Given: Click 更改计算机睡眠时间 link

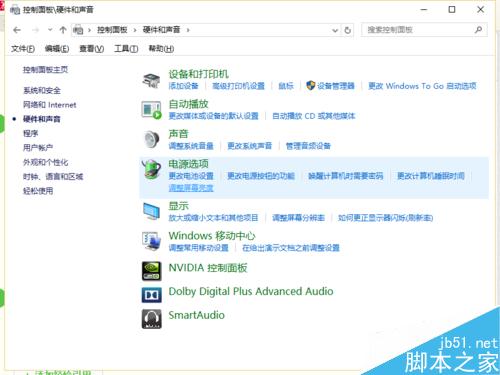Looking at the screenshot, I should coord(431,176).
